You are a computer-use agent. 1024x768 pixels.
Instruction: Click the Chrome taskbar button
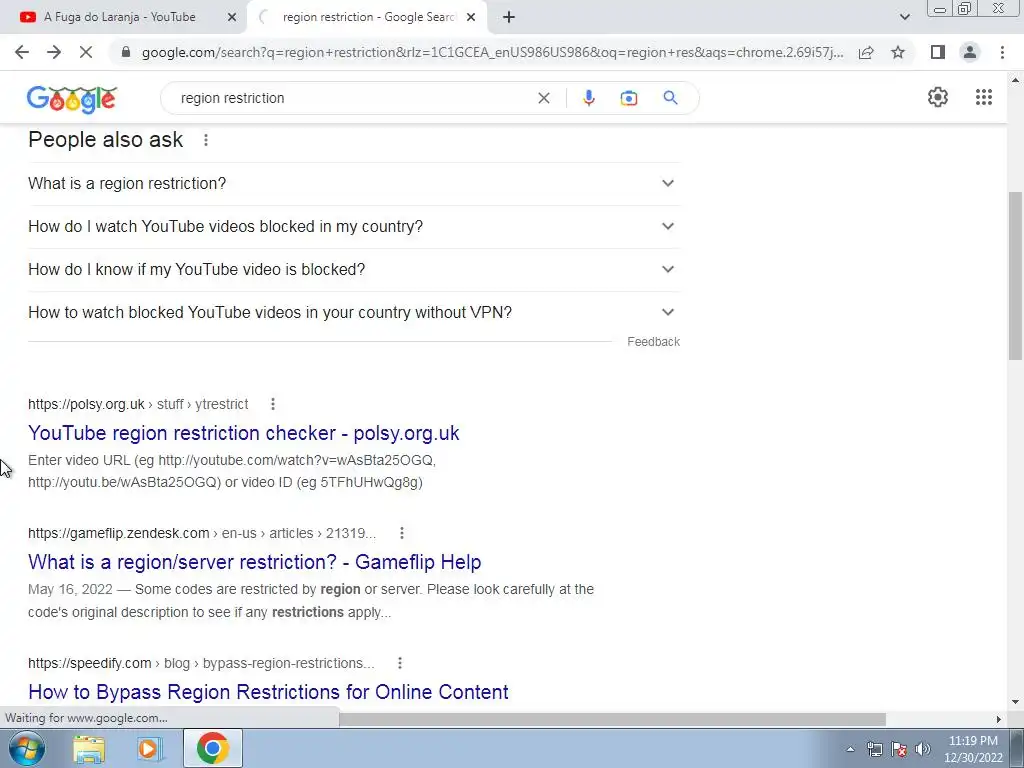213,748
